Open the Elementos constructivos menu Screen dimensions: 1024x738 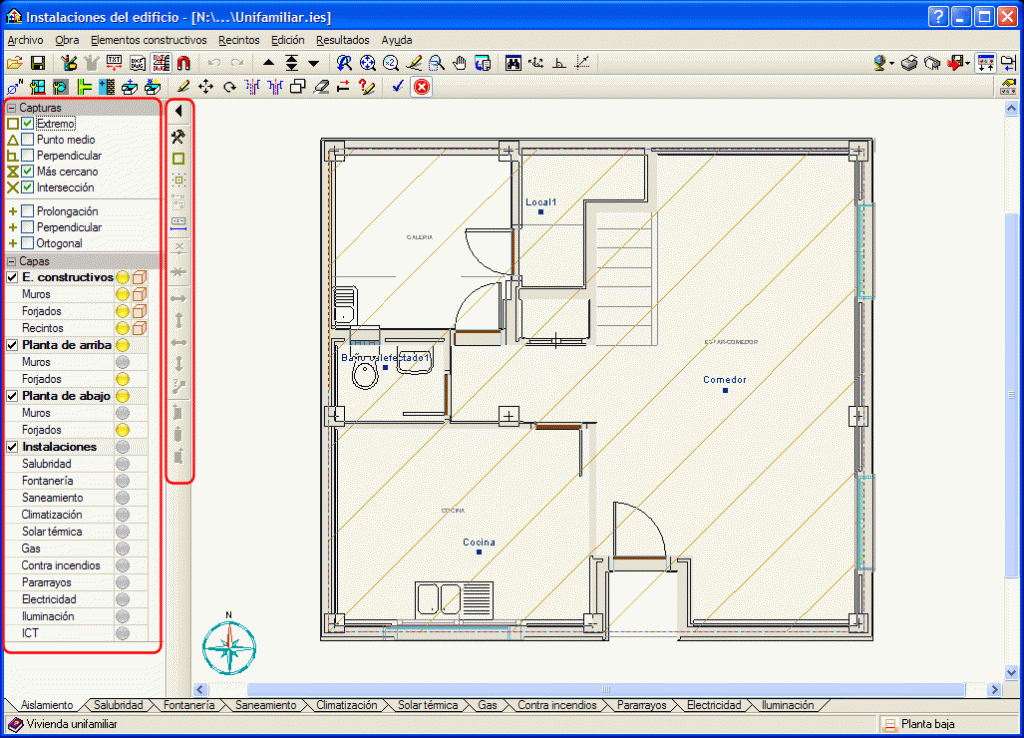[149, 40]
